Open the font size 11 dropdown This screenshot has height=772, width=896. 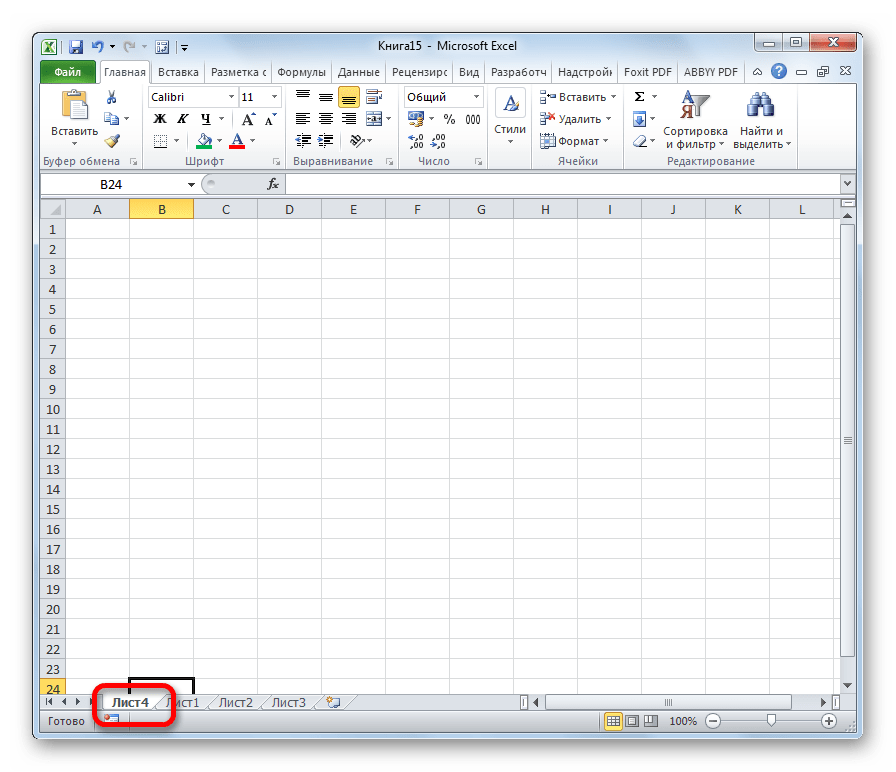coord(274,97)
